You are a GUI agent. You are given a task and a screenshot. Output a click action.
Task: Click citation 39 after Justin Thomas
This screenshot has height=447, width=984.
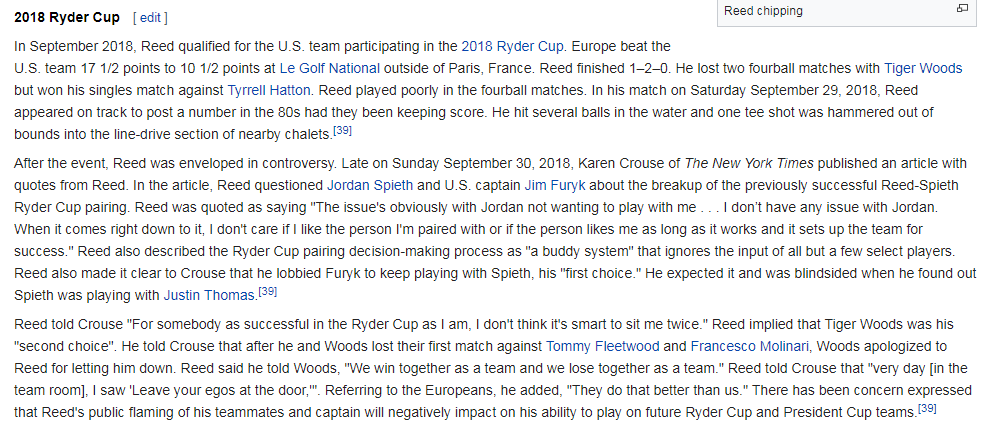[x=267, y=291]
